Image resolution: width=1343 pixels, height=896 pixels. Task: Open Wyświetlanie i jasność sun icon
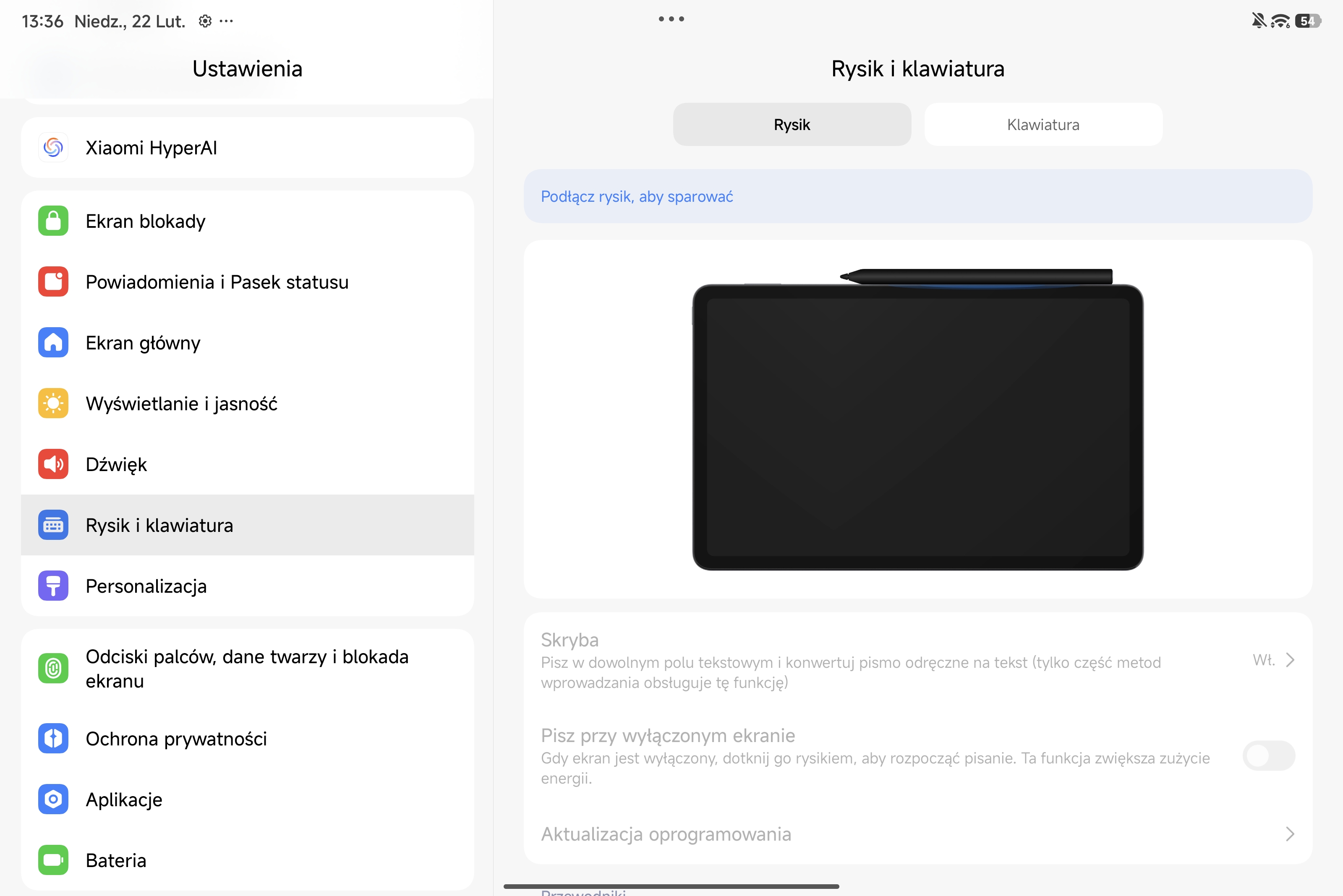[53, 404]
